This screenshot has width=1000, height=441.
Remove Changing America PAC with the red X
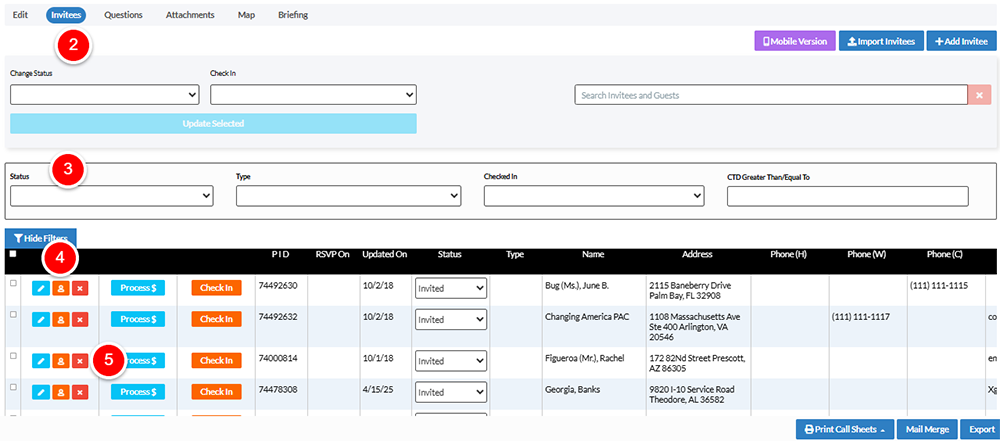(x=80, y=319)
